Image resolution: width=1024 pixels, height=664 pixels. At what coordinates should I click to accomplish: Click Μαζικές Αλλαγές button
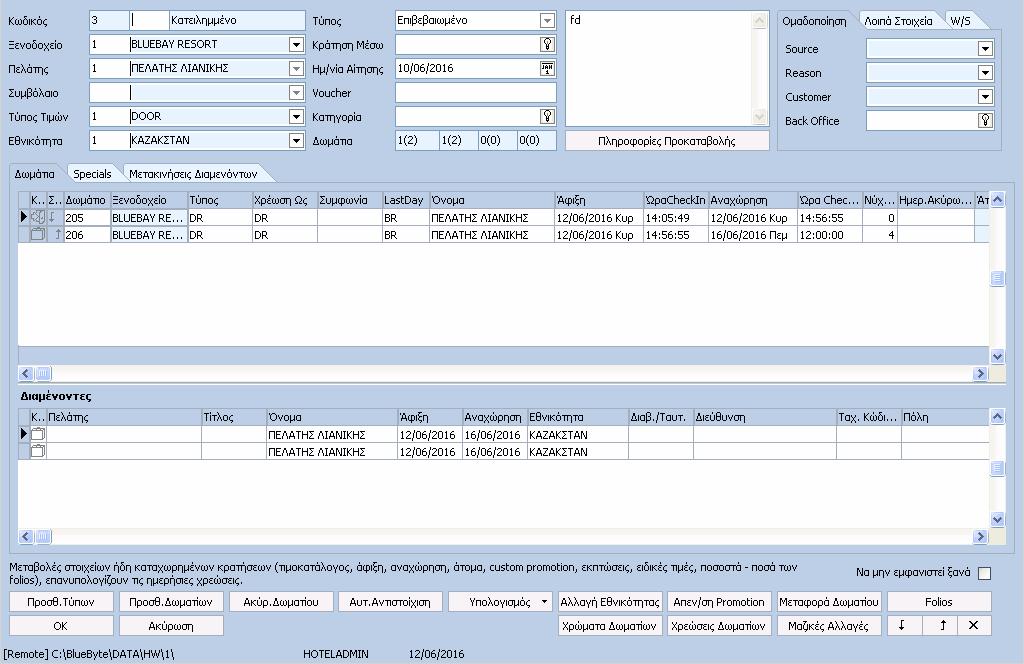(829, 625)
